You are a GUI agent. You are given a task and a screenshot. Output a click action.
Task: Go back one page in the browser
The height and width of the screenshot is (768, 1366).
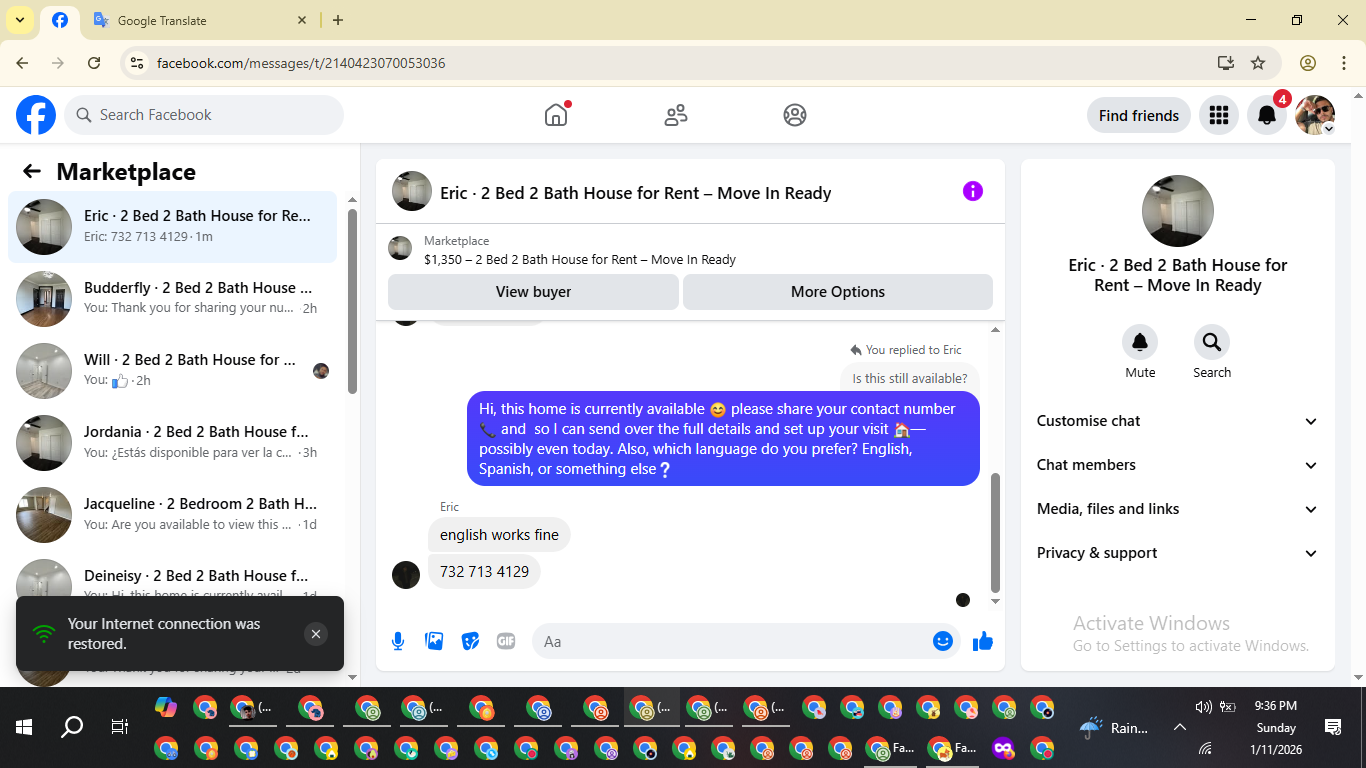(22, 63)
